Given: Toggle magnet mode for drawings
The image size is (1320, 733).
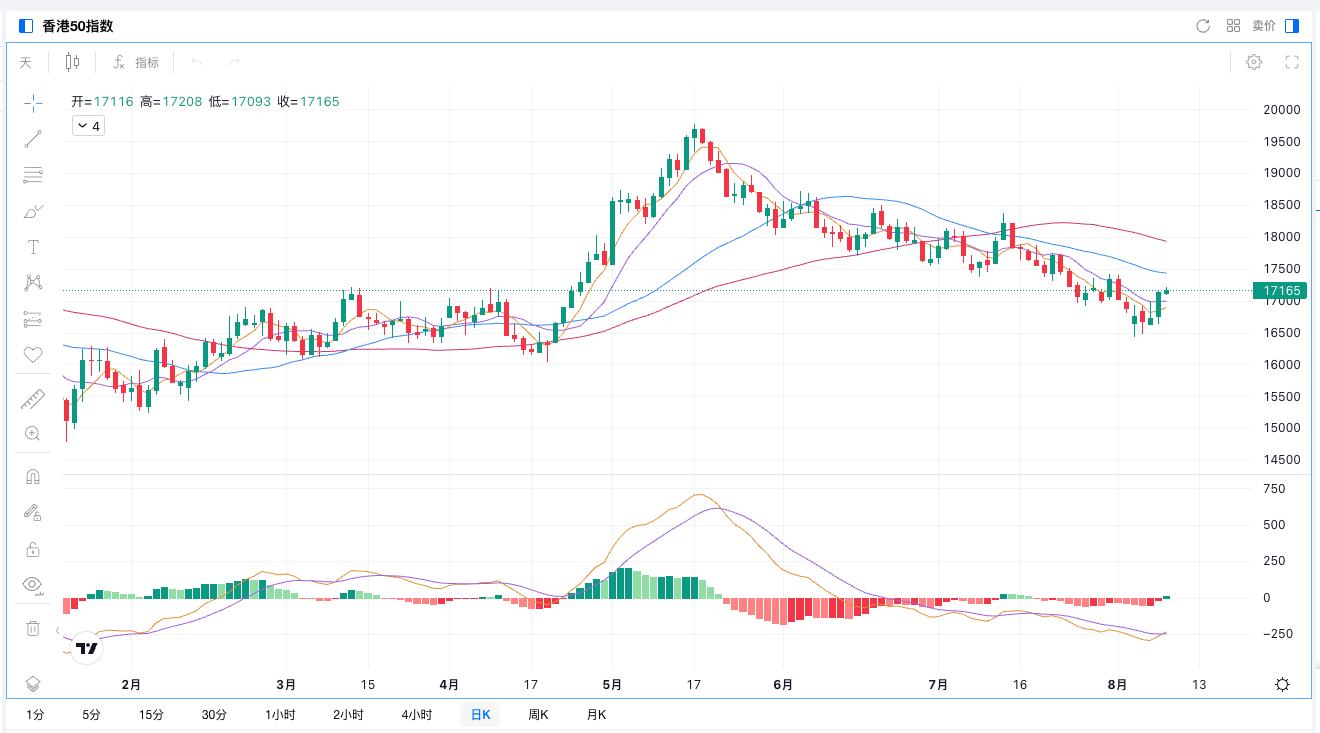Looking at the screenshot, I should point(33,477).
